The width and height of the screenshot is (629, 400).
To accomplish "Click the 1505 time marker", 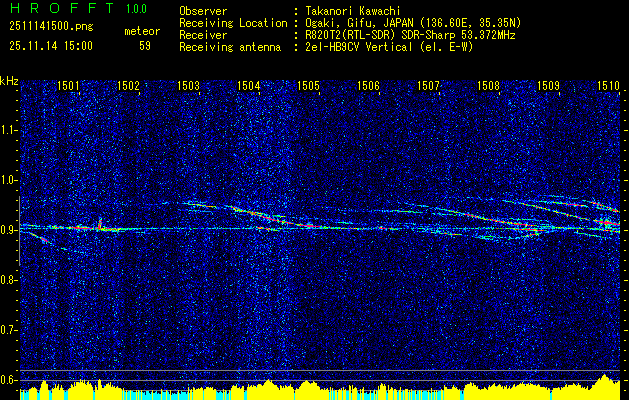I will 308,87.
